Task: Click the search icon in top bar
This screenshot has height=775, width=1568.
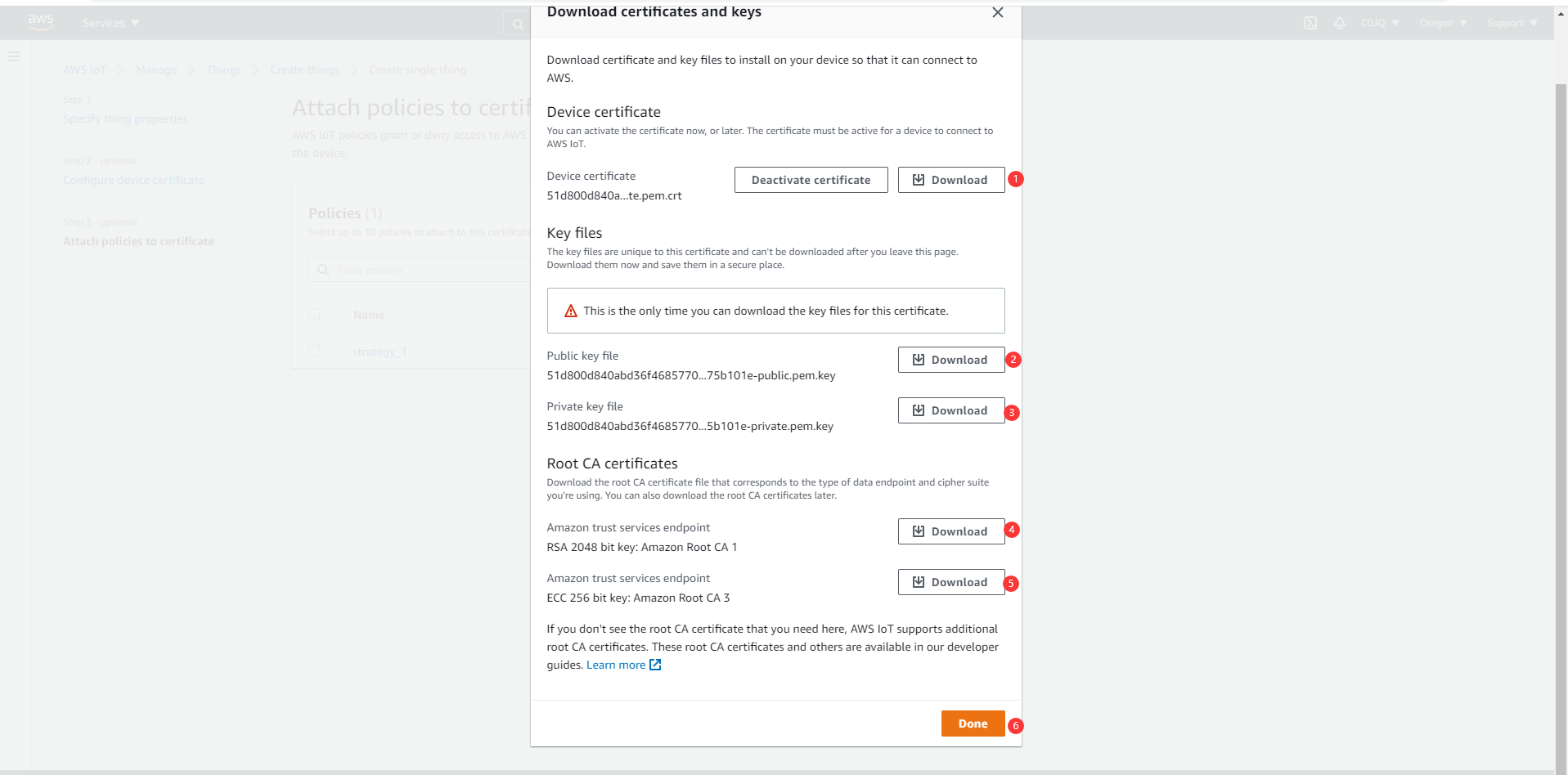Action: [x=518, y=24]
